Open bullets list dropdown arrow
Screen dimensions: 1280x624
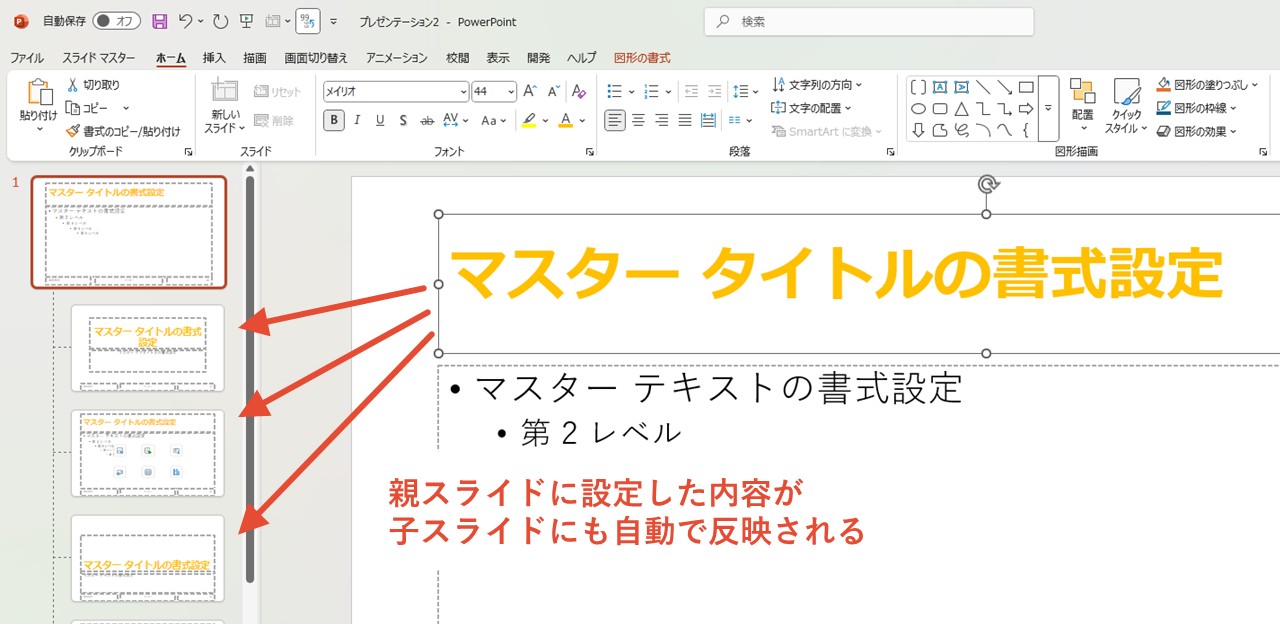coord(632,91)
